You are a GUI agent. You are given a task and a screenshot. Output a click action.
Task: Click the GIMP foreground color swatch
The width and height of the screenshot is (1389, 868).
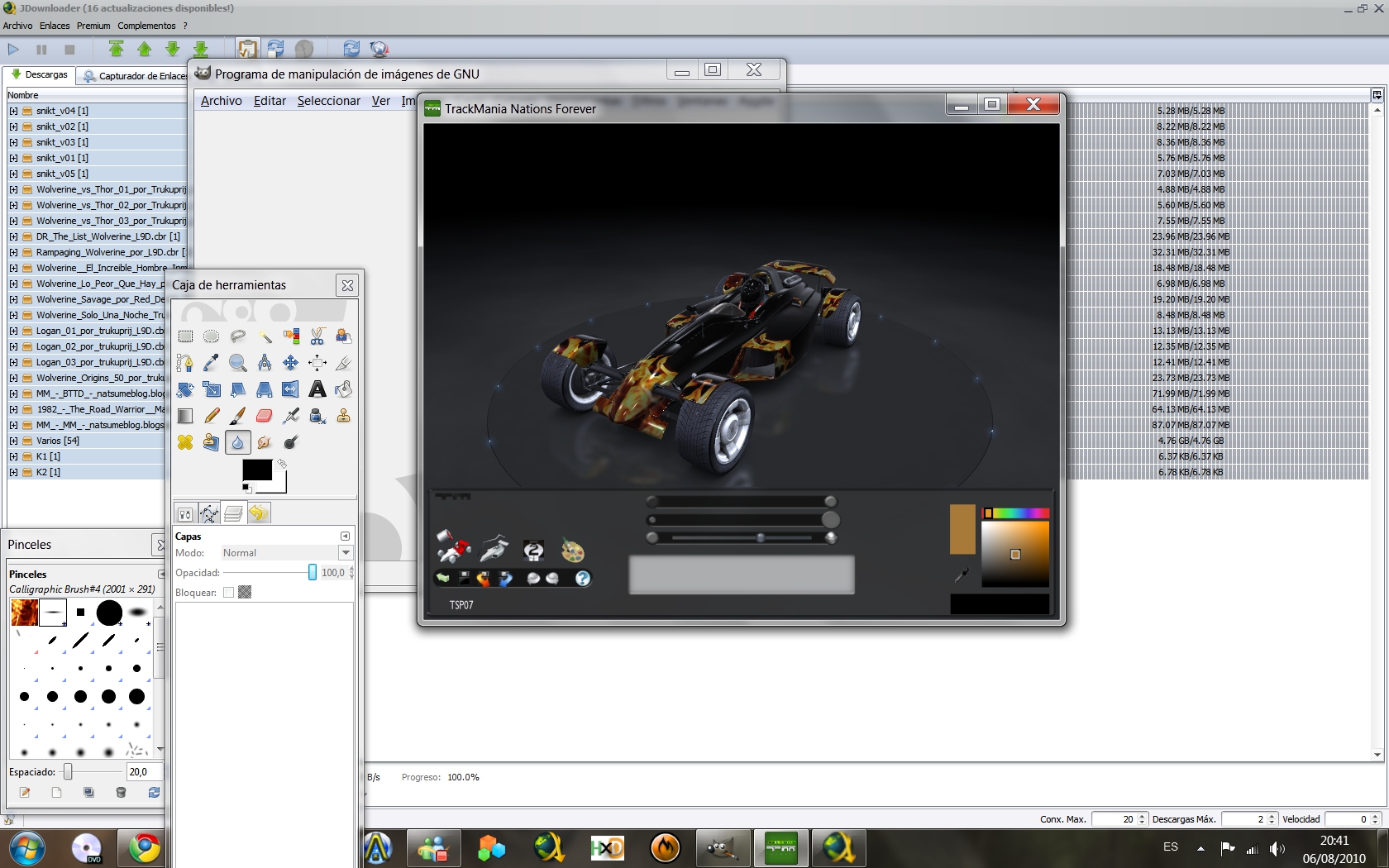(257, 470)
